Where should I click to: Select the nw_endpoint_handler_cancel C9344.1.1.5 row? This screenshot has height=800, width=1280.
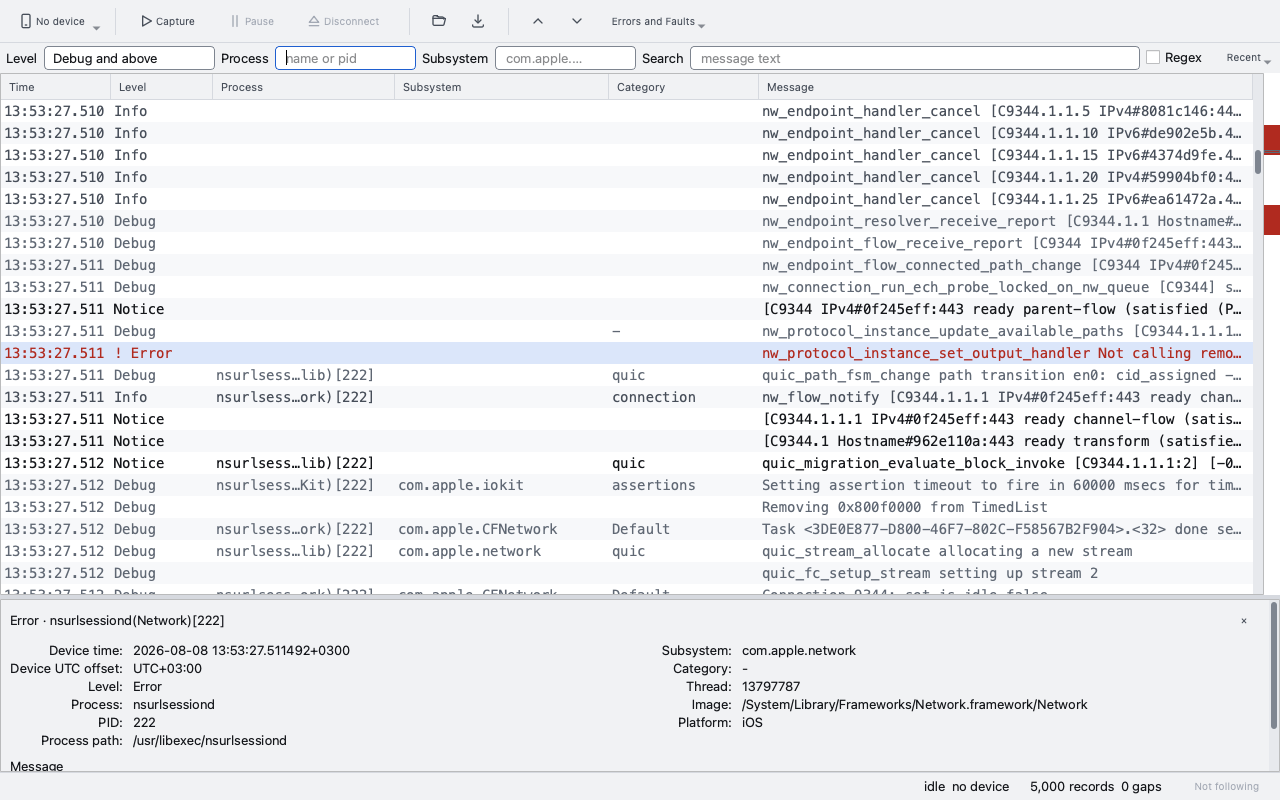tap(626, 111)
